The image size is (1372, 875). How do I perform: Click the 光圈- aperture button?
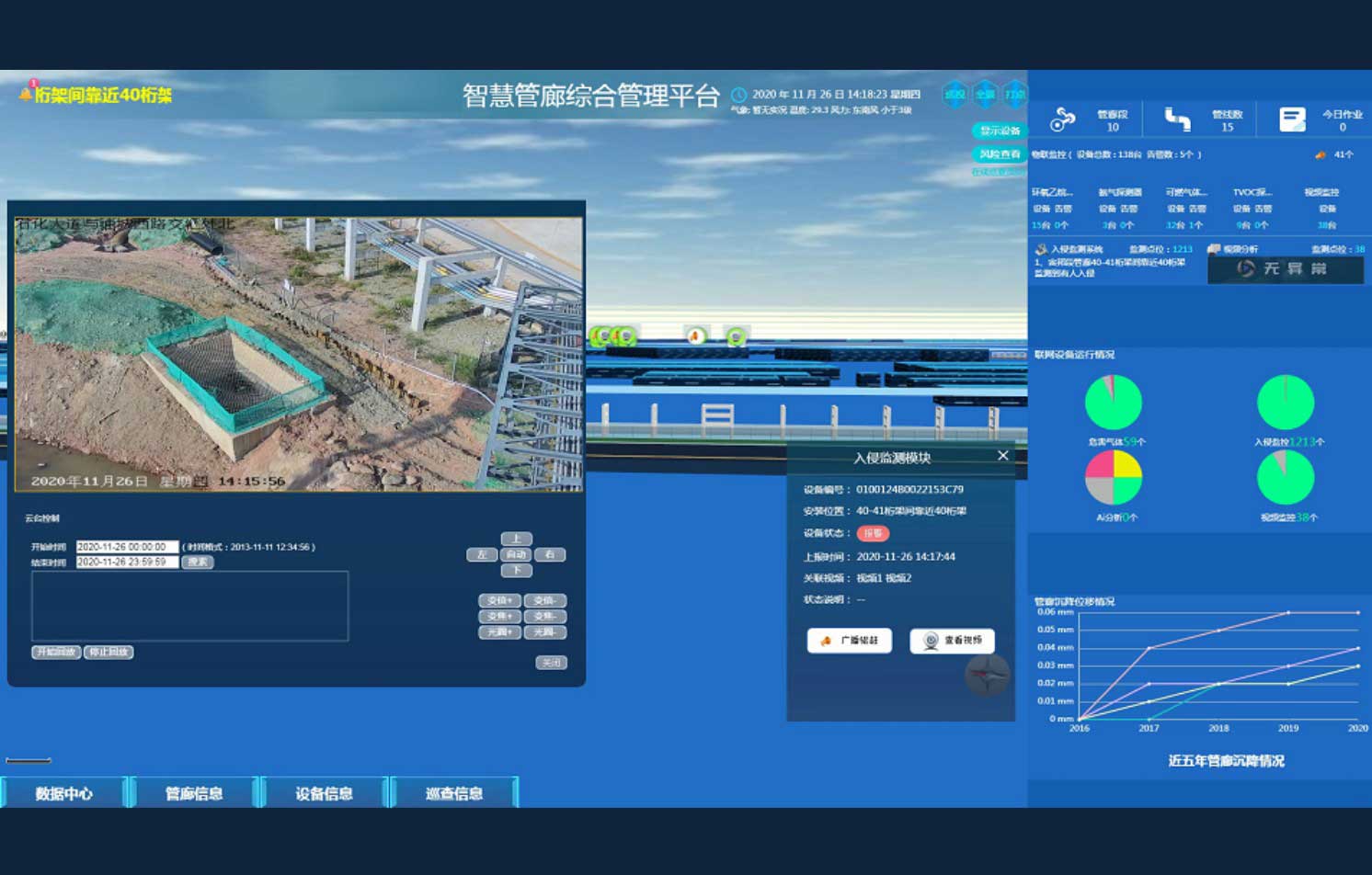tap(545, 631)
